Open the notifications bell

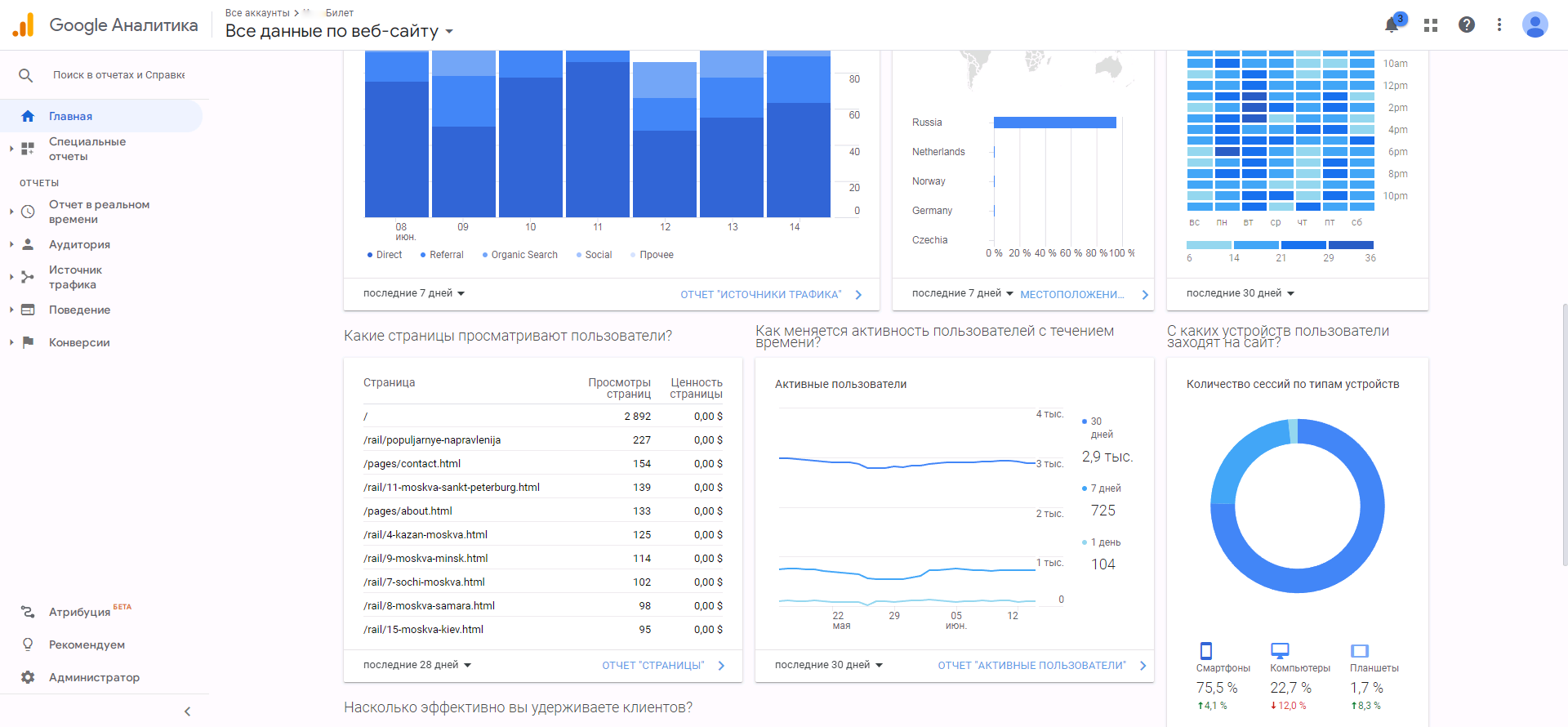pyautogui.click(x=1392, y=25)
